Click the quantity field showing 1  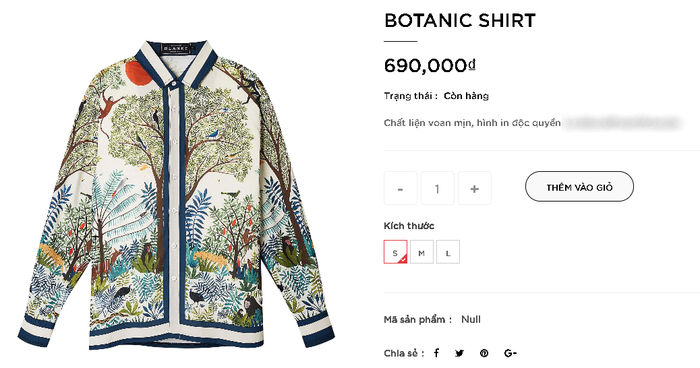click(438, 188)
